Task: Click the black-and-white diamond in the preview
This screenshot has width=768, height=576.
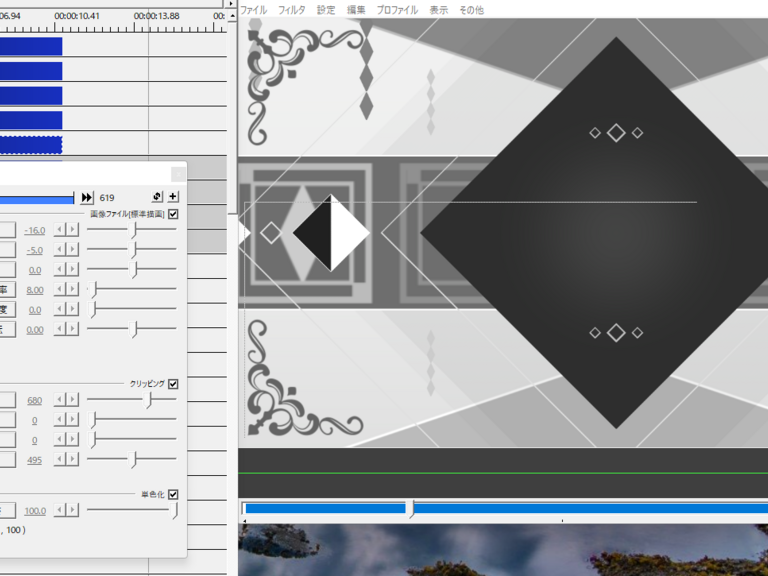Action: click(x=331, y=233)
